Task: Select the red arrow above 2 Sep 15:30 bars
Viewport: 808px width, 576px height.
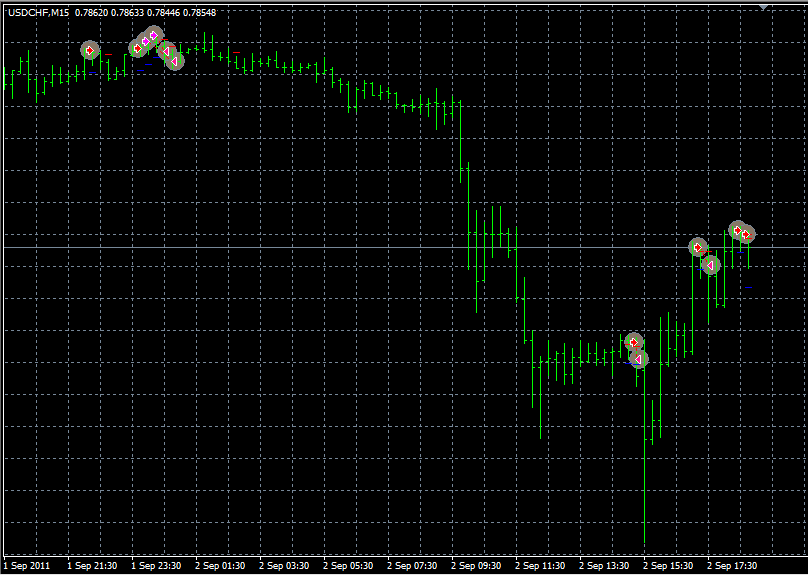Action: tap(634, 342)
